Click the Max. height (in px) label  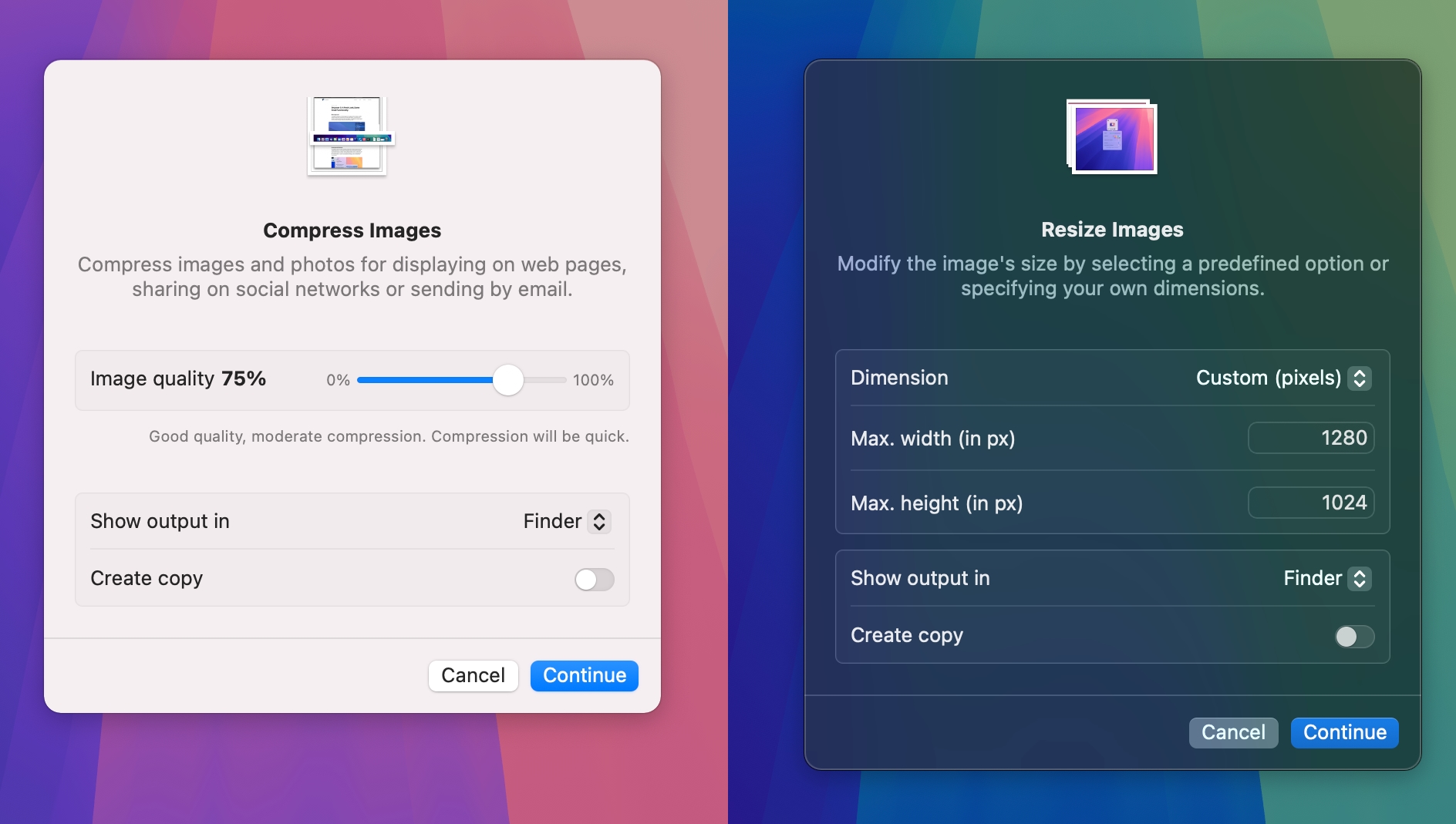coord(936,503)
